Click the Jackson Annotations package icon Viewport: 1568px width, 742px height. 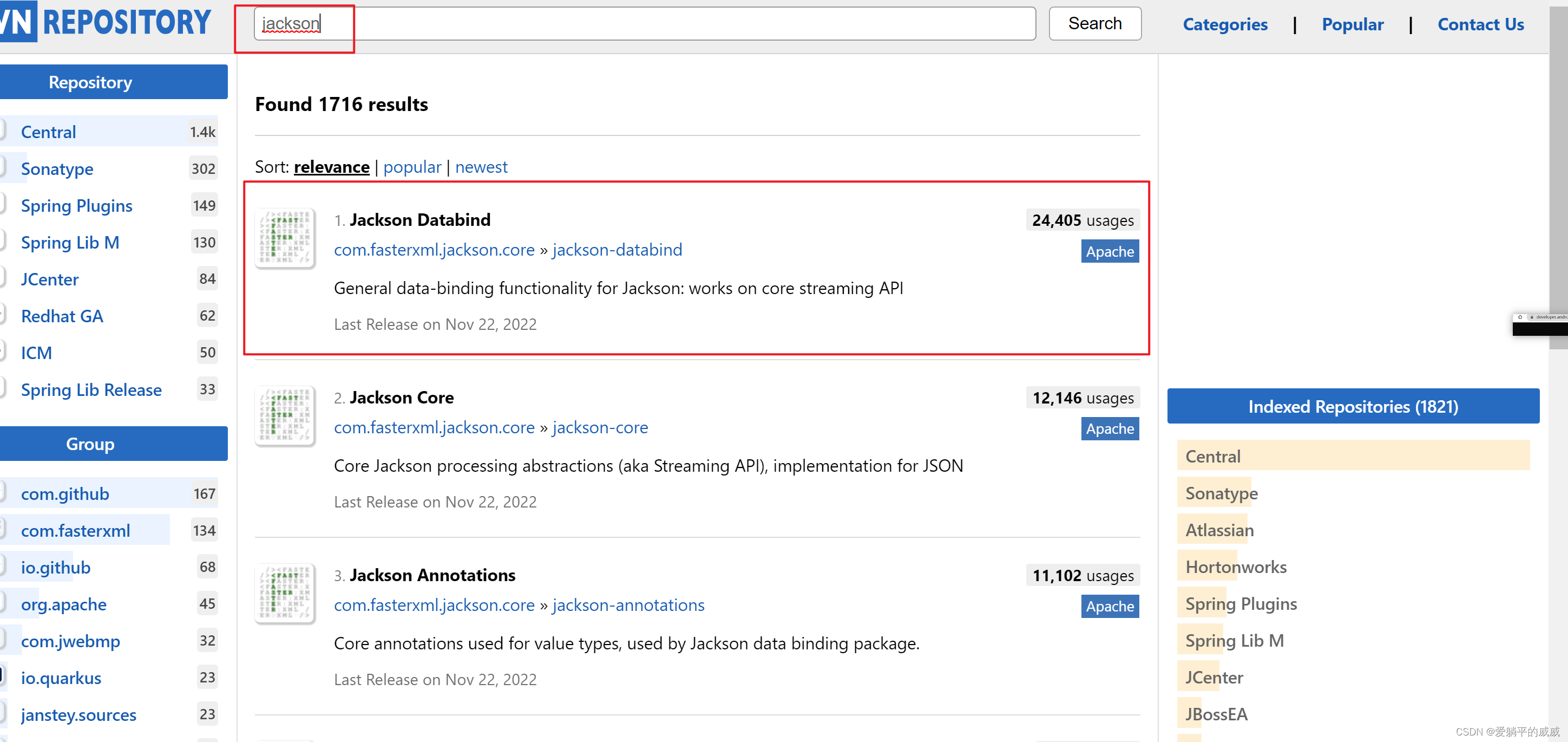tap(285, 594)
